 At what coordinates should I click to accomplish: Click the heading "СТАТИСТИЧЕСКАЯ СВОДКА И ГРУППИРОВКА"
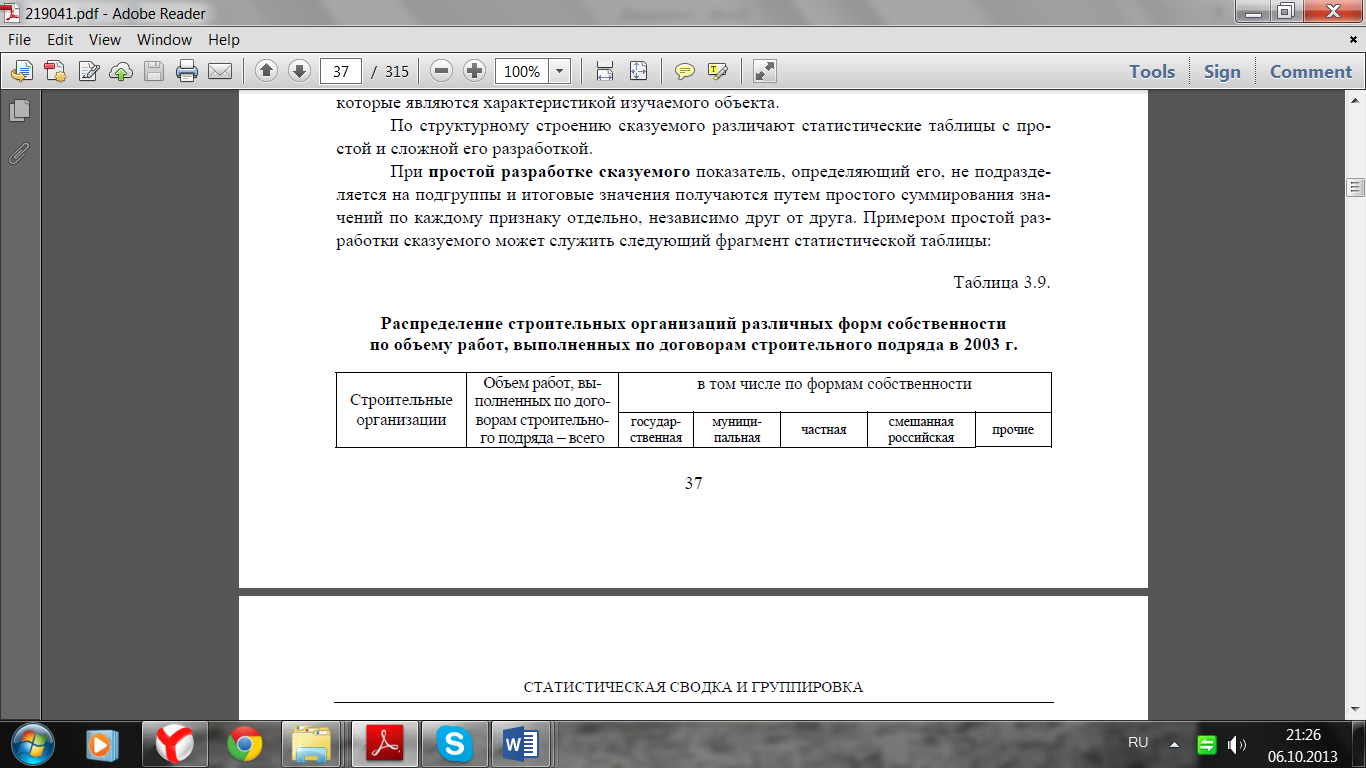click(693, 688)
